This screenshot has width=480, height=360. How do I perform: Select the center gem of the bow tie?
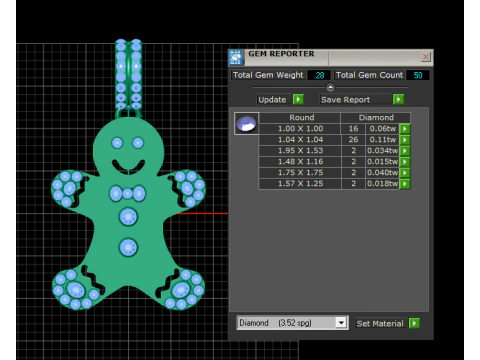(x=128, y=194)
